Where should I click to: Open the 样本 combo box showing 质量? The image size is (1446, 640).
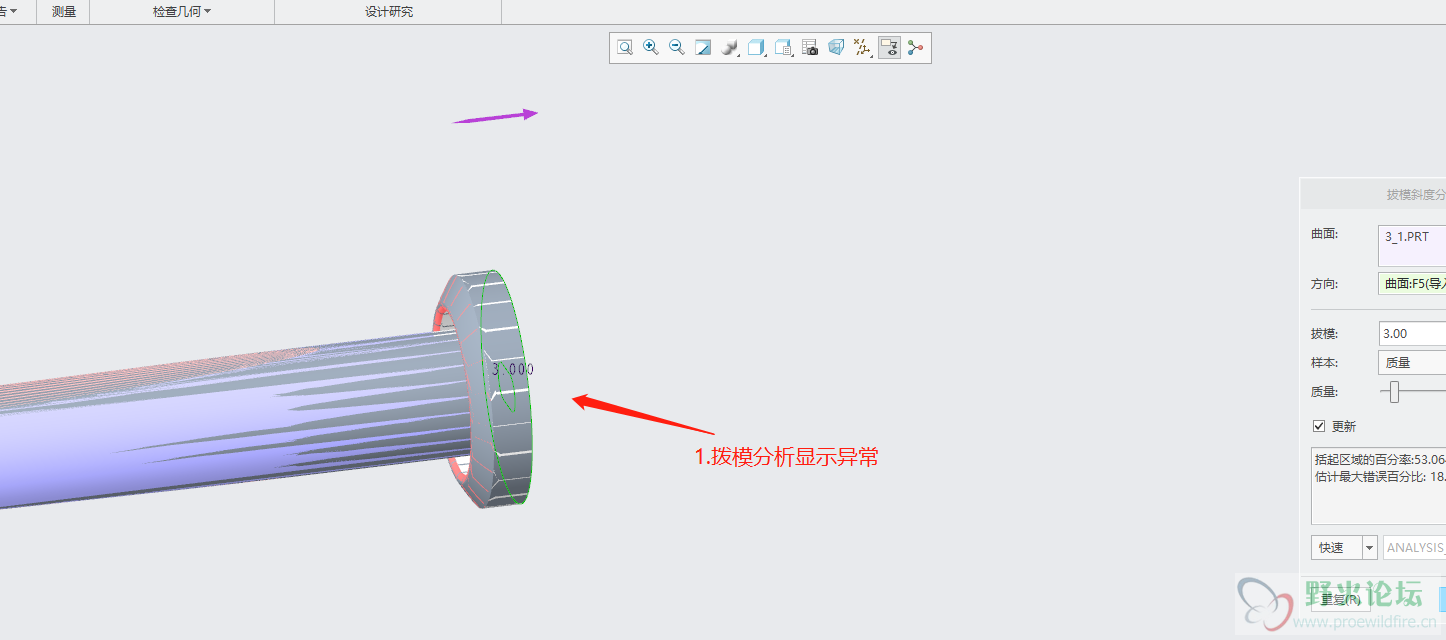[1412, 363]
